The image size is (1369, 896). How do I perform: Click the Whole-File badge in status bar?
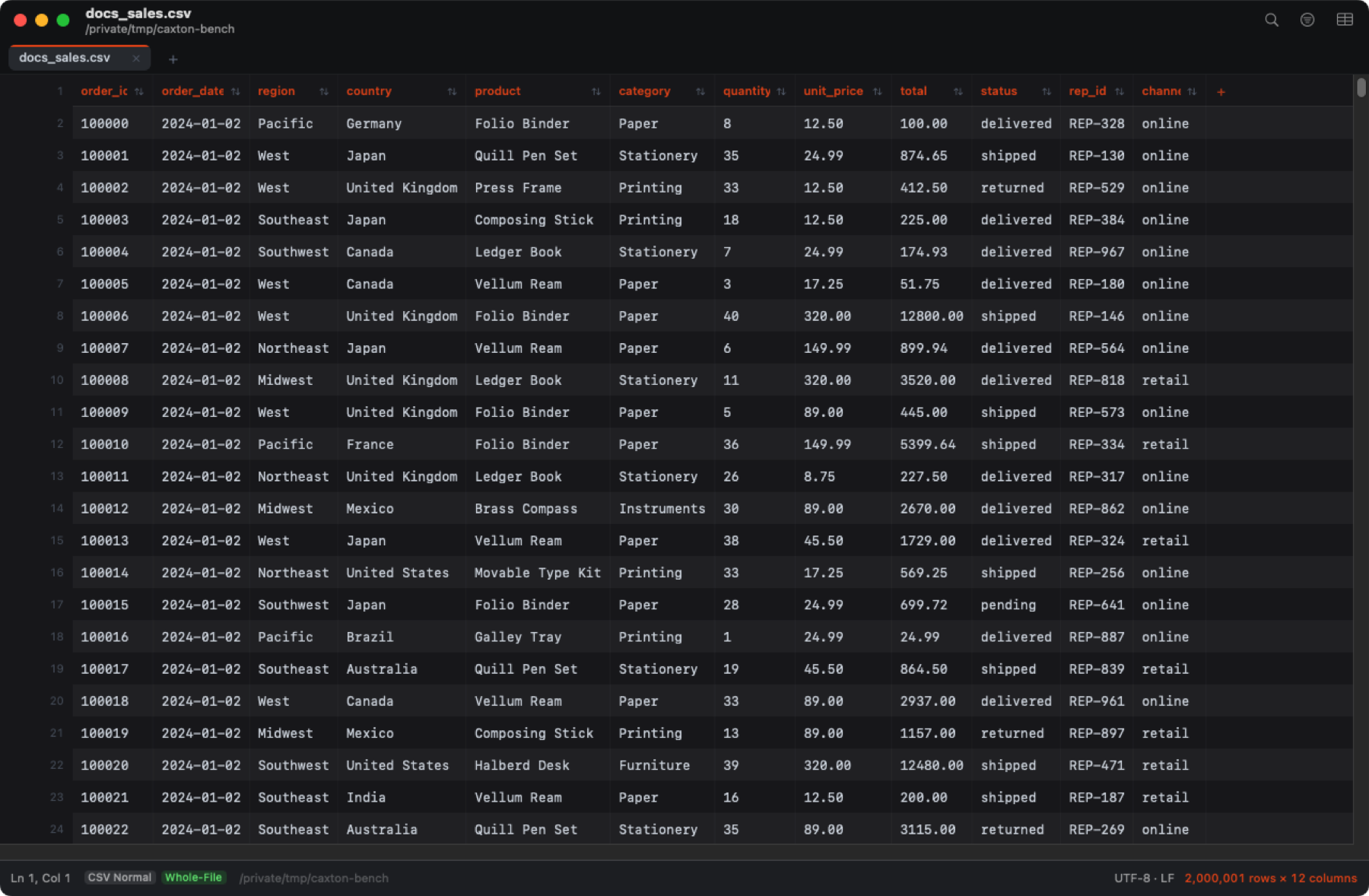point(193,878)
